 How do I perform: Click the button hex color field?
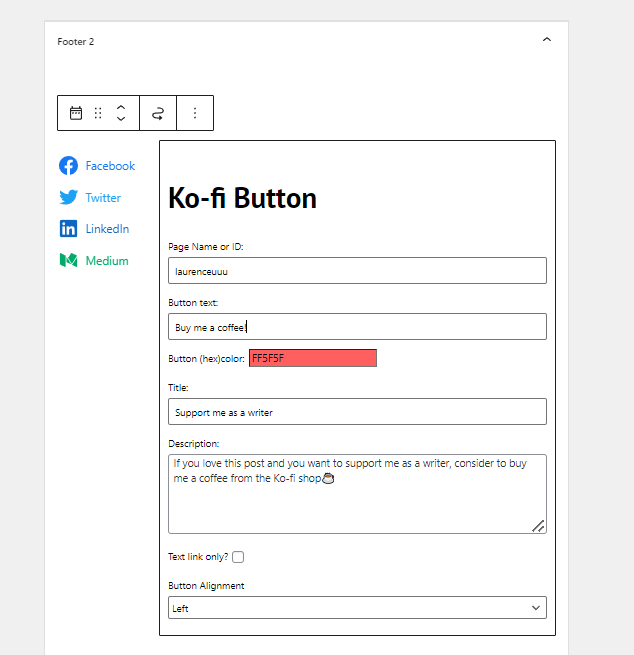click(x=312, y=358)
